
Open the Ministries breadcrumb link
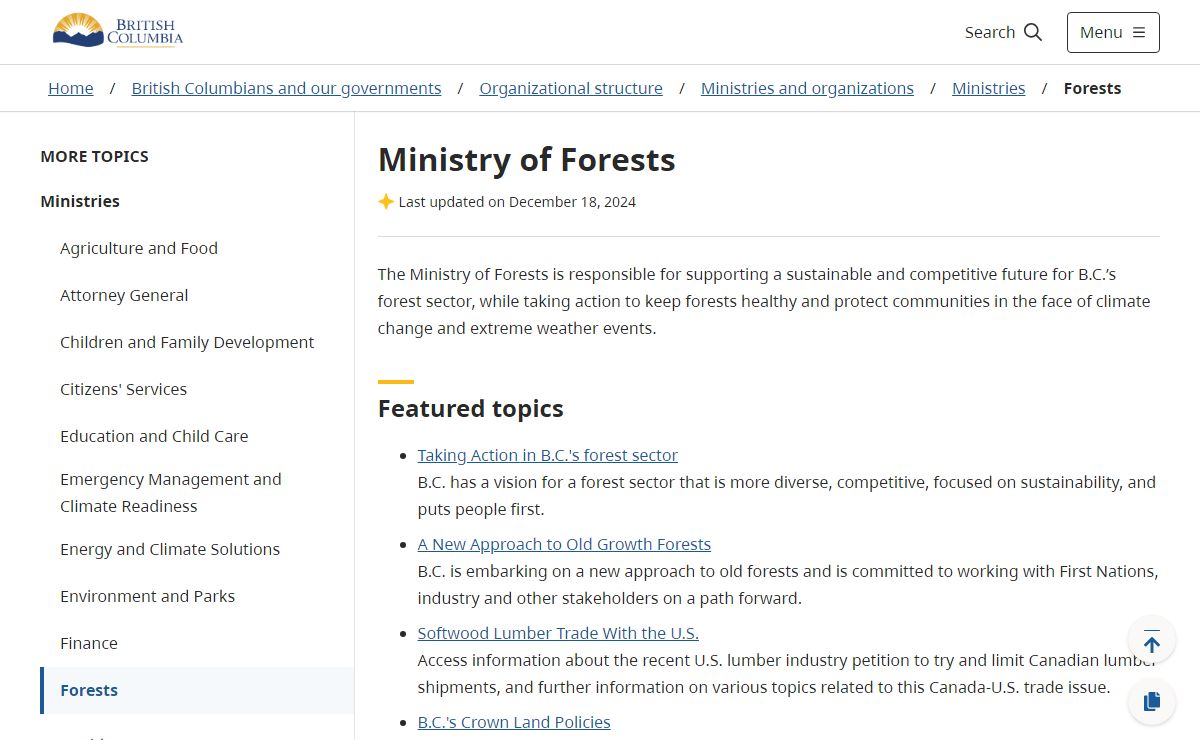[988, 88]
